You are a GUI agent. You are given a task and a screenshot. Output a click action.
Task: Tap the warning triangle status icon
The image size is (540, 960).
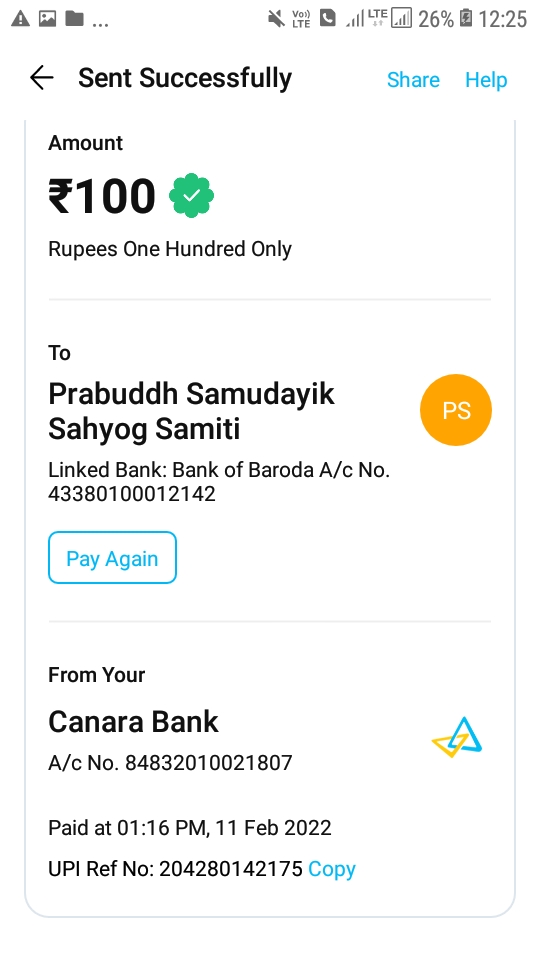click(x=20, y=19)
